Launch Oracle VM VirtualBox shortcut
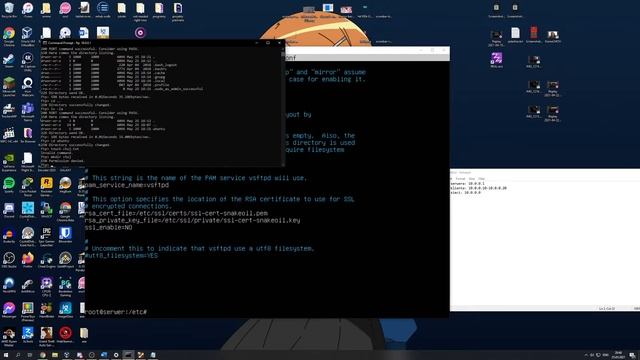Image resolution: width=640 pixels, height=360 pixels. coord(27,36)
